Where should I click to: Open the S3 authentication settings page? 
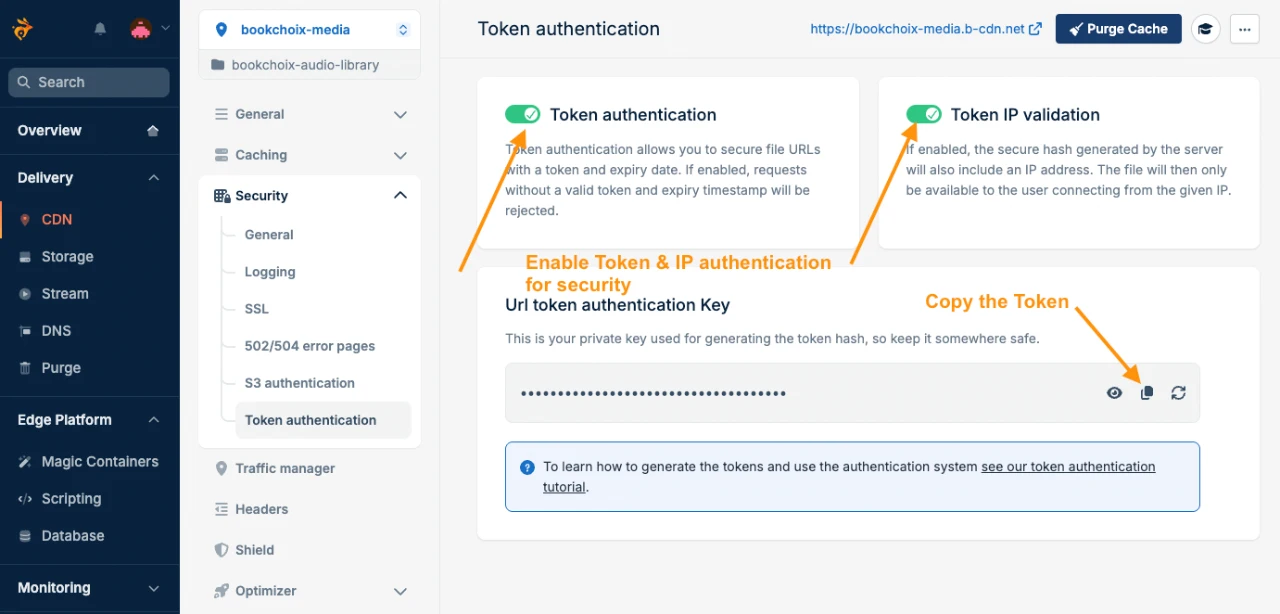point(299,382)
